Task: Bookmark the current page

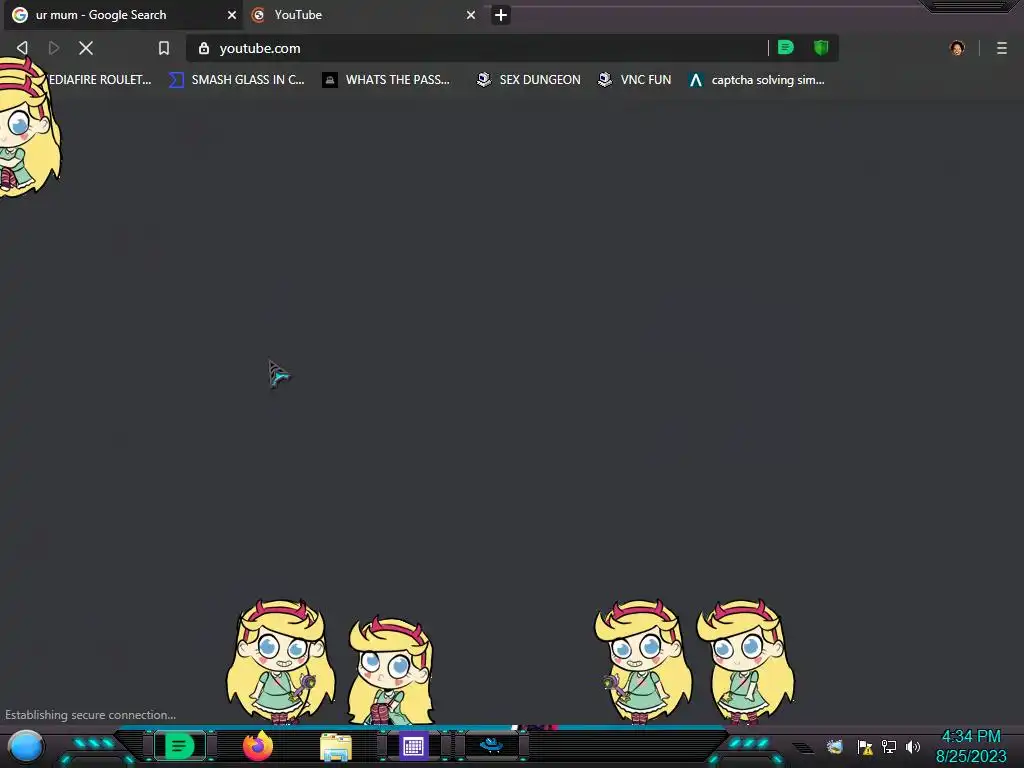Action: point(164,48)
